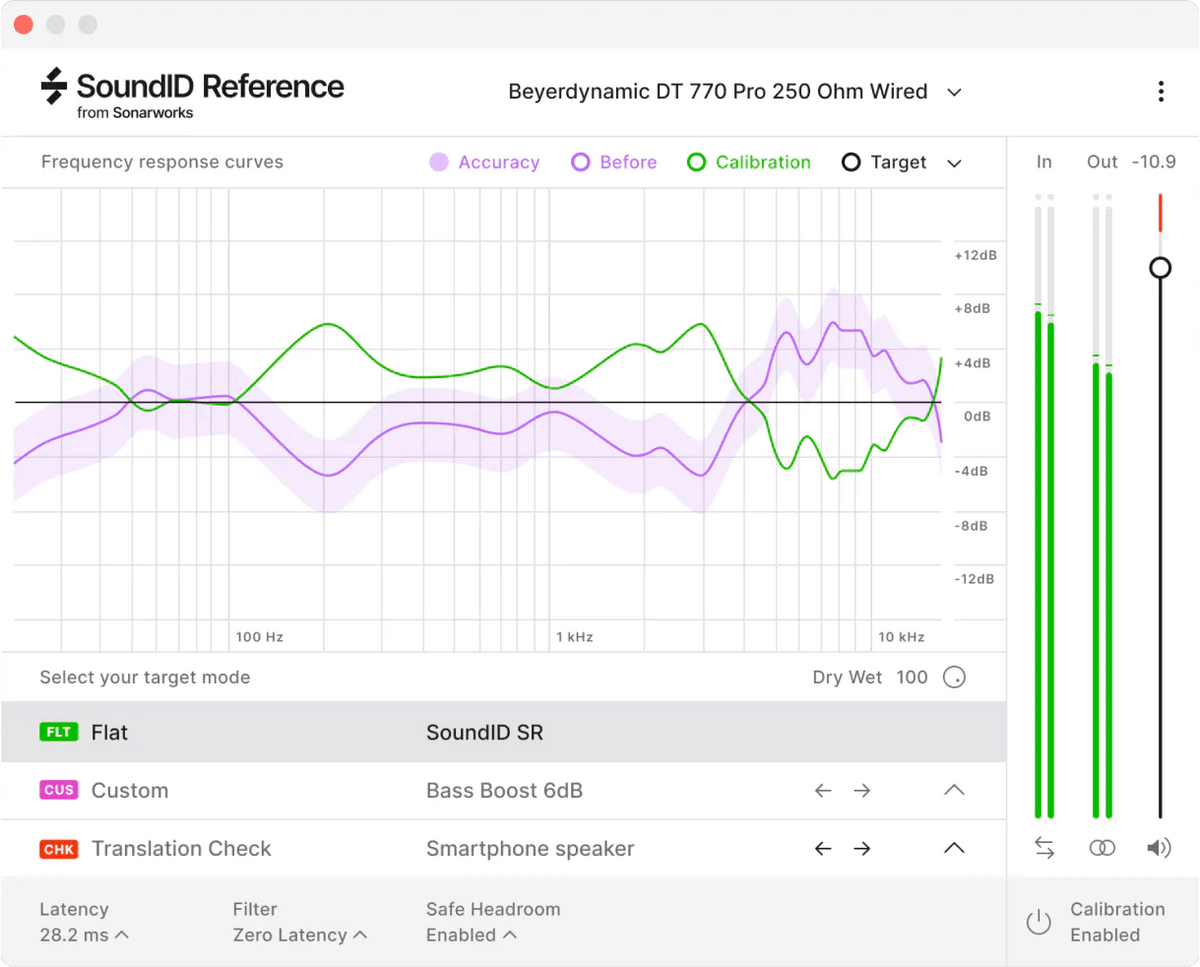
Task: Adjust the Dry Wet knob
Action: tap(954, 677)
